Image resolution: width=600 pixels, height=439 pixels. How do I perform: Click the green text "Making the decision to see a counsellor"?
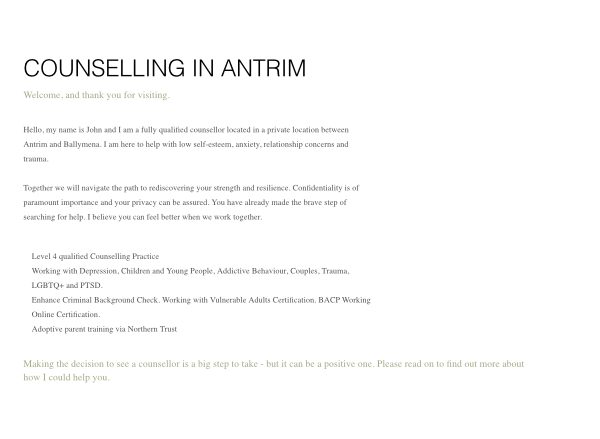[x=101, y=364]
